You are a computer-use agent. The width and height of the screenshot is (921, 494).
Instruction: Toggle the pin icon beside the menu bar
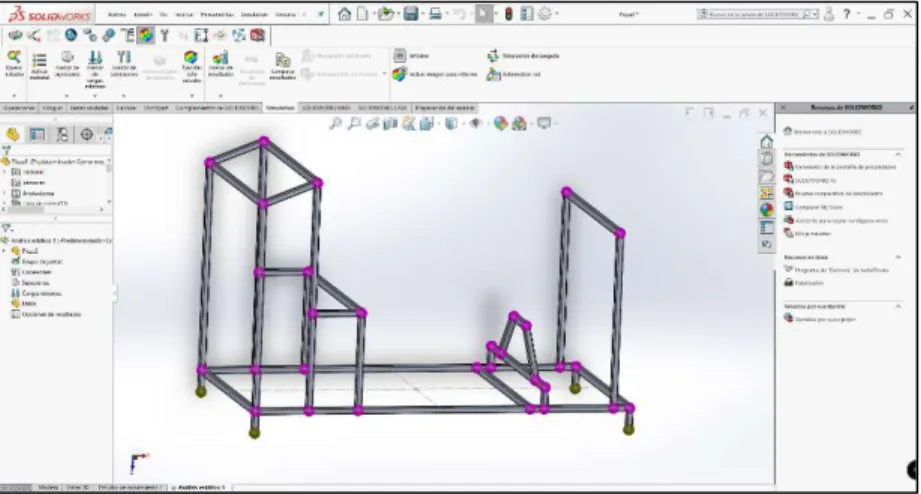click(321, 14)
